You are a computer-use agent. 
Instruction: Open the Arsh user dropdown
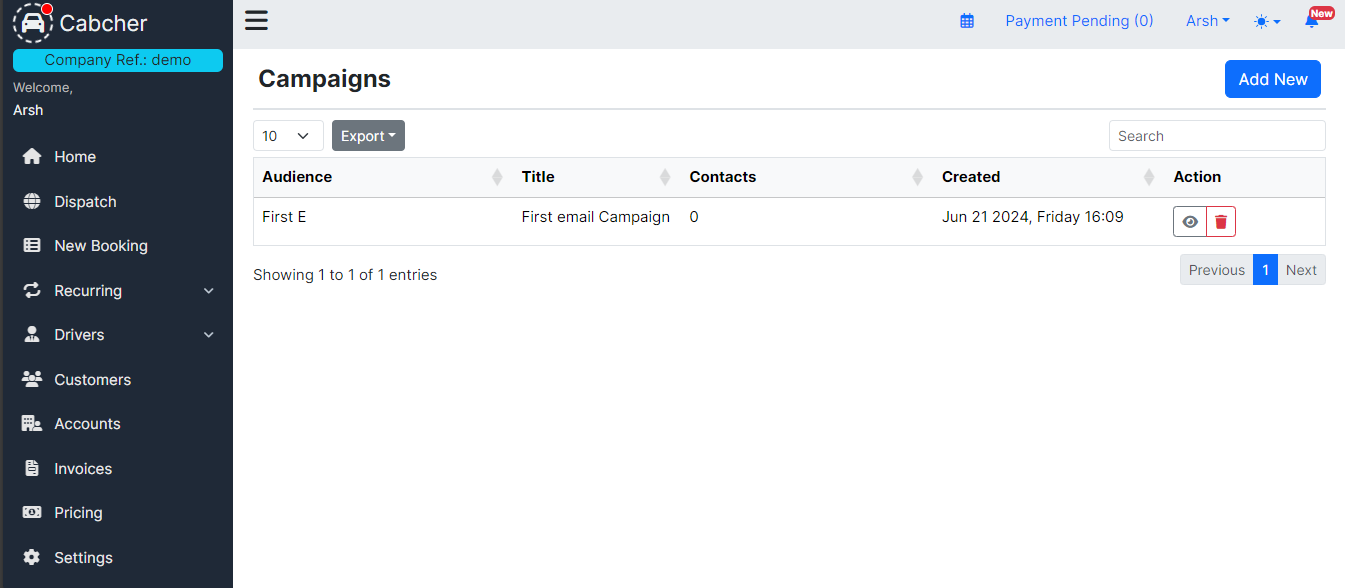click(x=1208, y=21)
